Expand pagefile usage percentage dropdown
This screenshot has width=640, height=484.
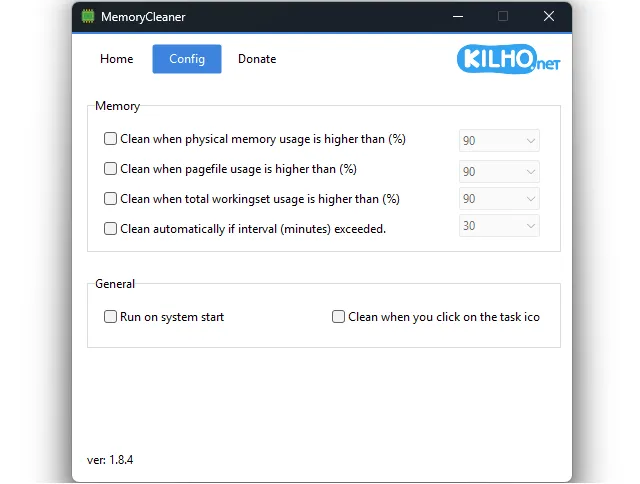coord(500,172)
